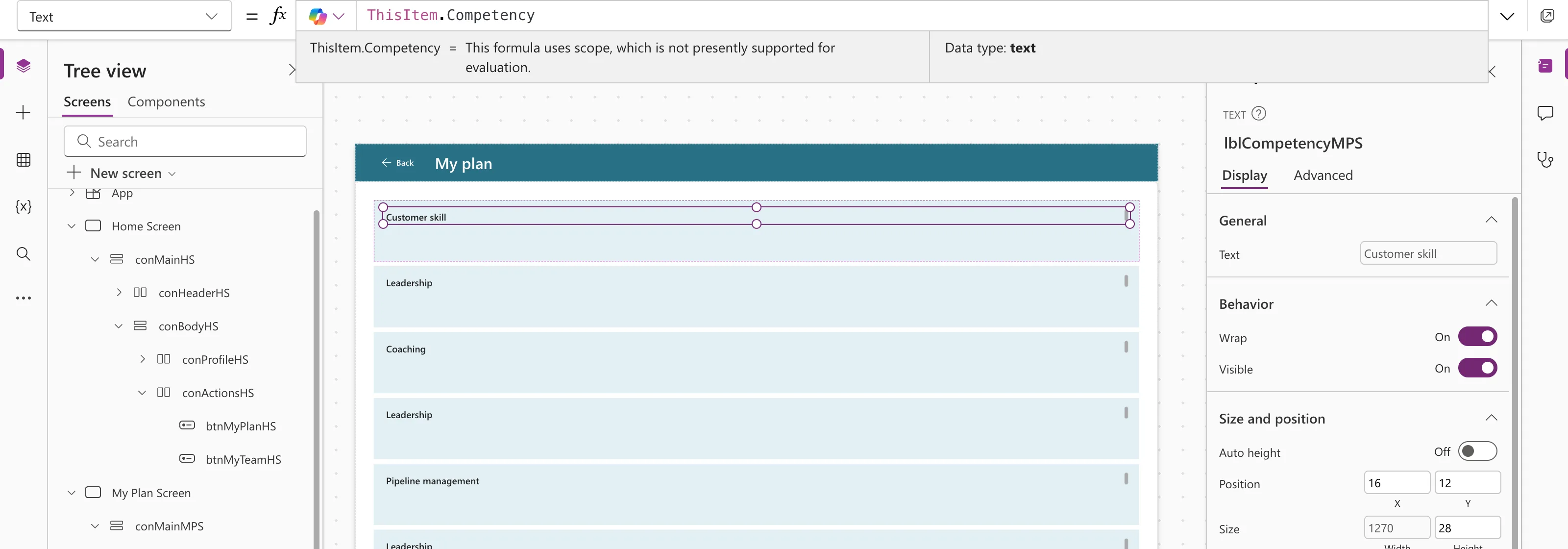This screenshot has height=549, width=1568.
Task: Toggle the Wrap switch
Action: (1477, 337)
